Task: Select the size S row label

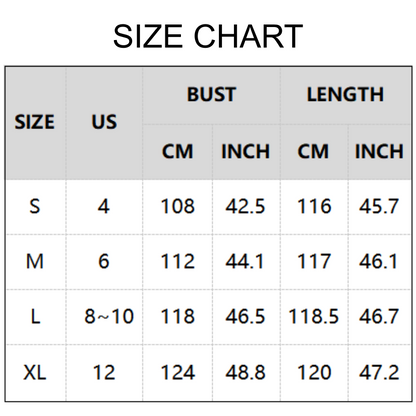Action: point(35,206)
